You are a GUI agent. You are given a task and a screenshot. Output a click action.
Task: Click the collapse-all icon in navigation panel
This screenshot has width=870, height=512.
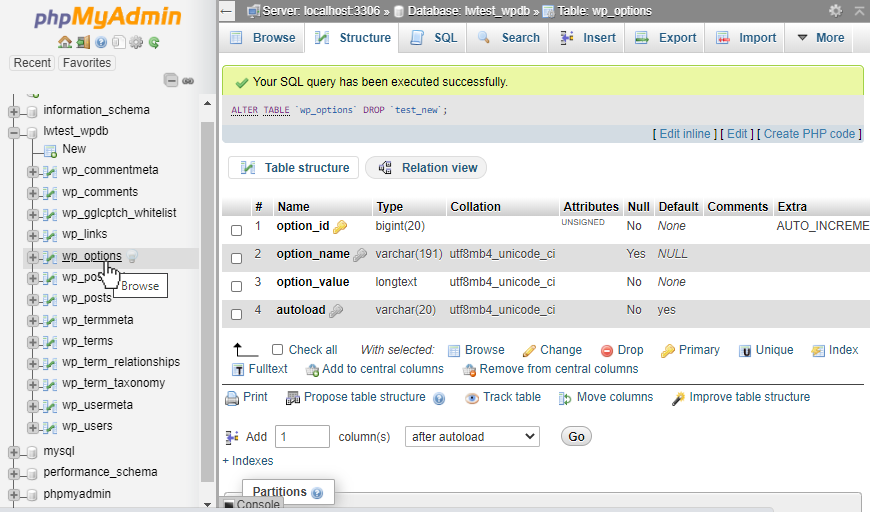(171, 81)
